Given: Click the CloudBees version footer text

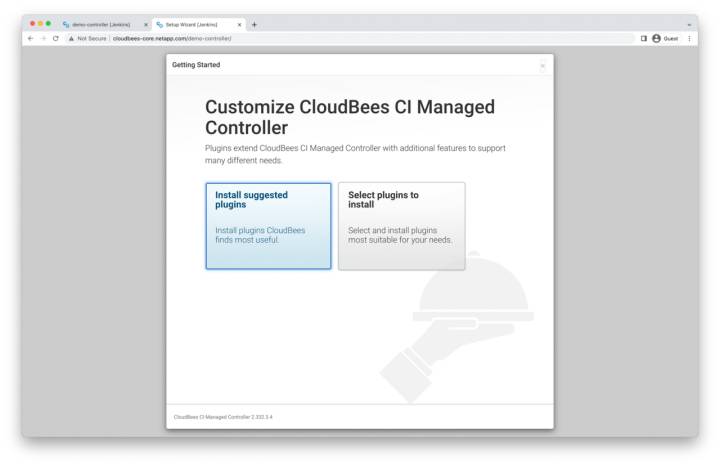Looking at the screenshot, I should [223, 417].
